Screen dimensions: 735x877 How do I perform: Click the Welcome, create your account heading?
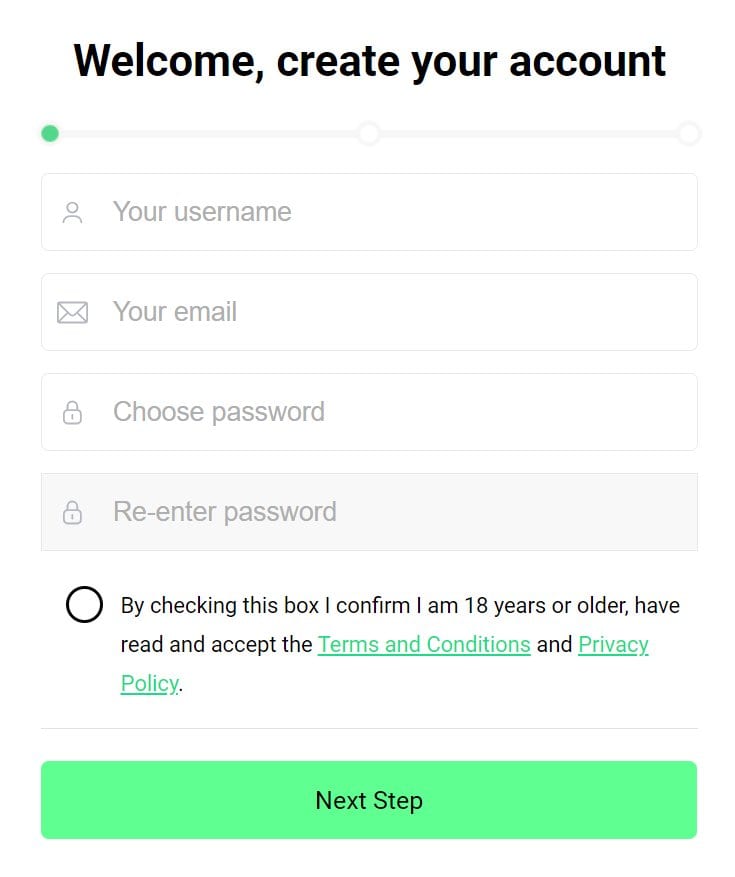(368, 60)
